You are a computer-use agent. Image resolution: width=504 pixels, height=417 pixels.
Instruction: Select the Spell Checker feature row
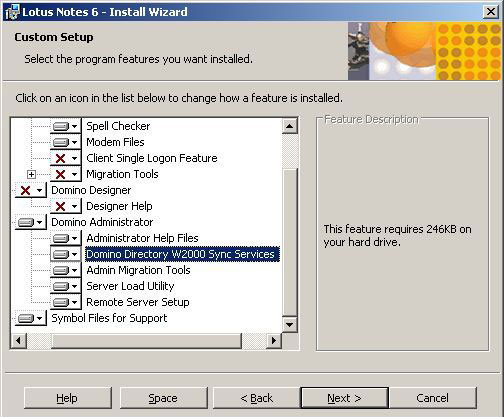[118, 126]
